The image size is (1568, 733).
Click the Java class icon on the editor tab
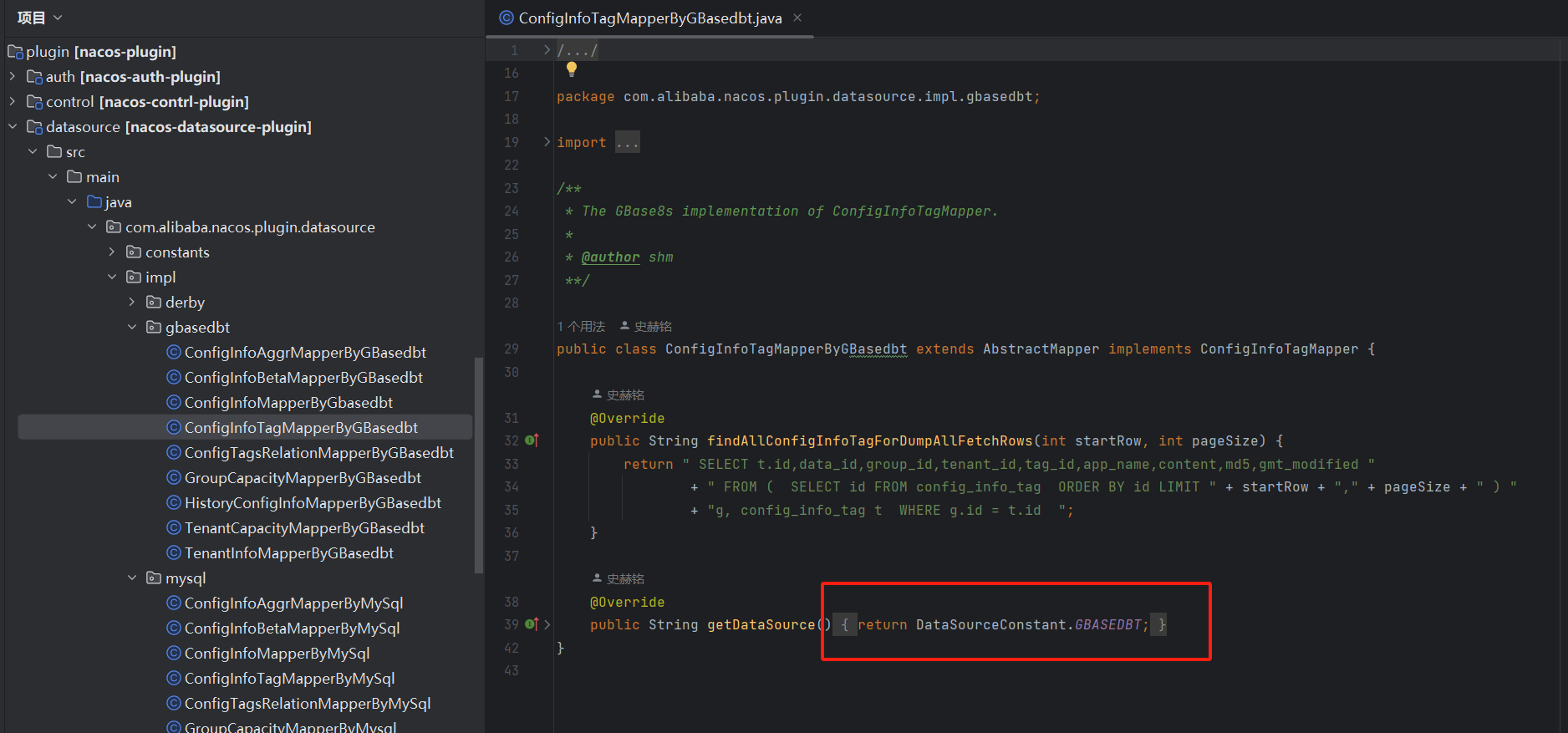click(507, 18)
